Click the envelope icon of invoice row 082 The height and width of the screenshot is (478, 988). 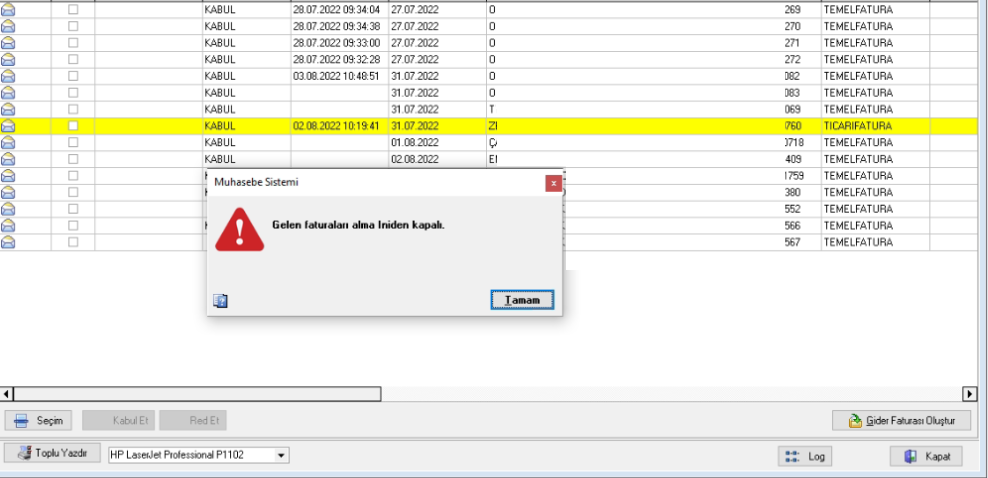[8, 76]
